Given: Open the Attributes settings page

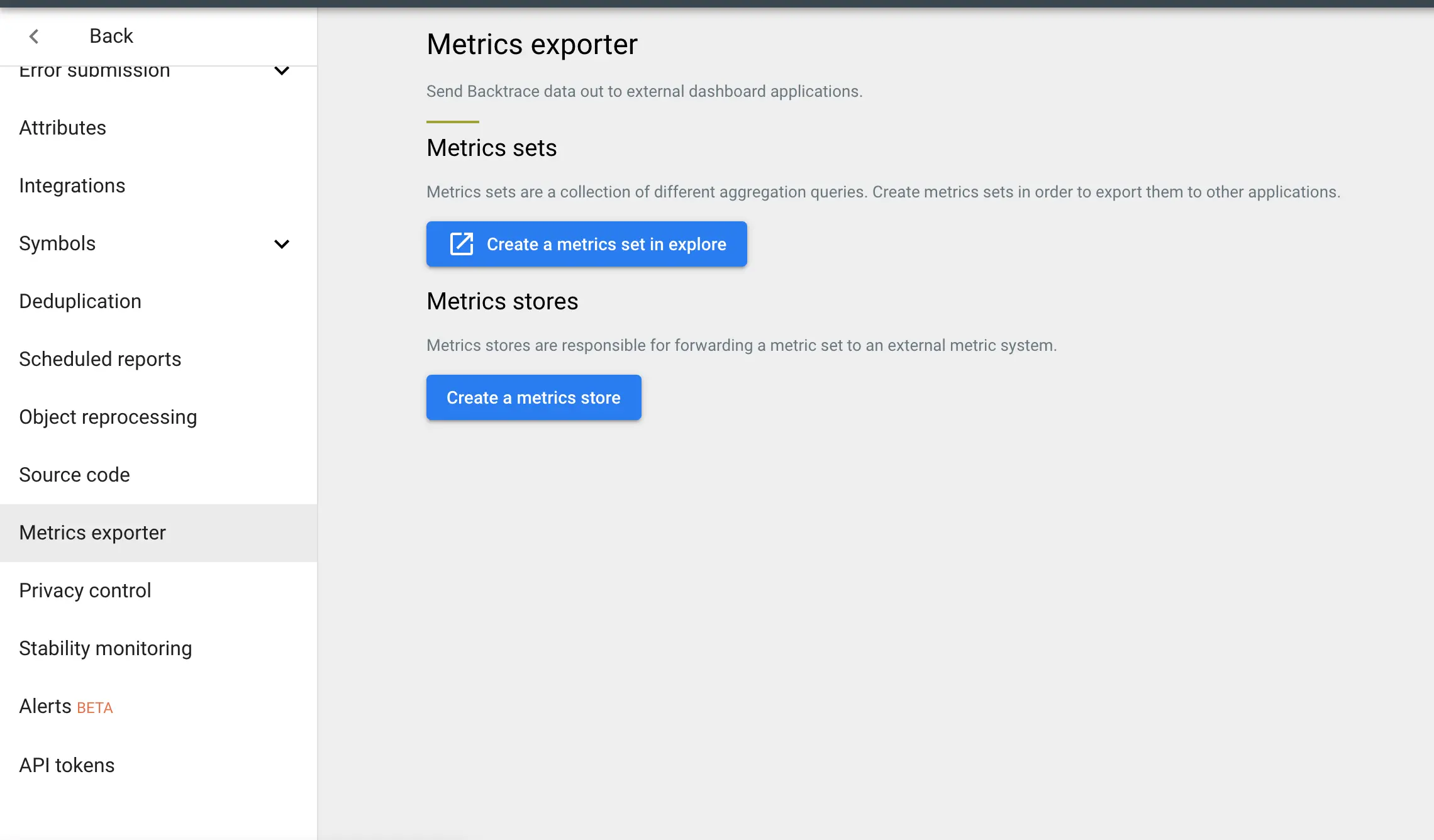Looking at the screenshot, I should click(62, 128).
